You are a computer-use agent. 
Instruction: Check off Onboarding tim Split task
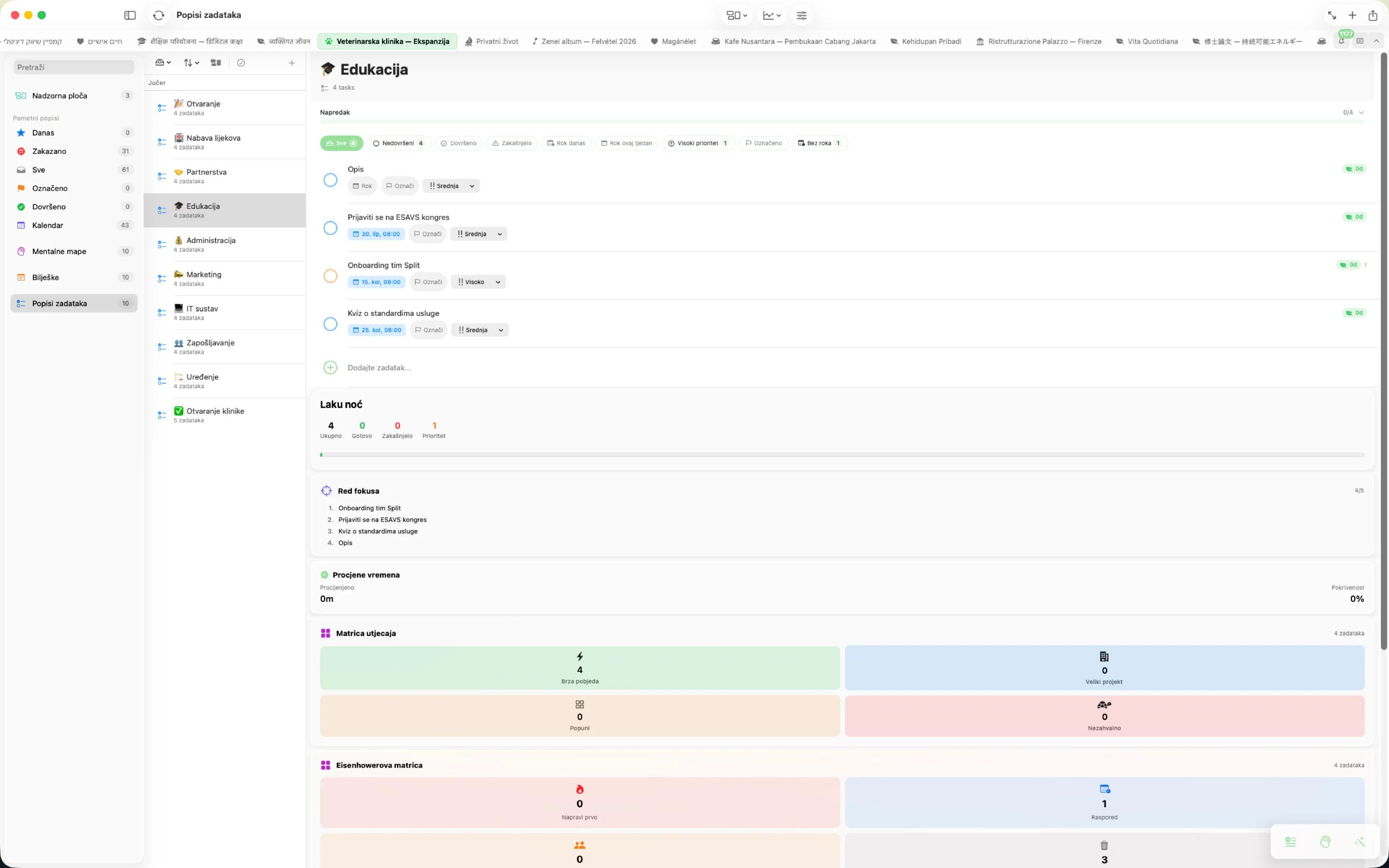pos(330,276)
